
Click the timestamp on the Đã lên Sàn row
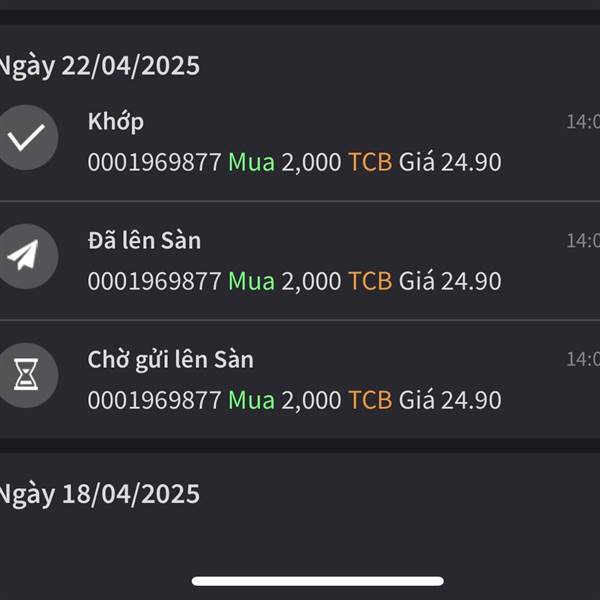point(583,241)
